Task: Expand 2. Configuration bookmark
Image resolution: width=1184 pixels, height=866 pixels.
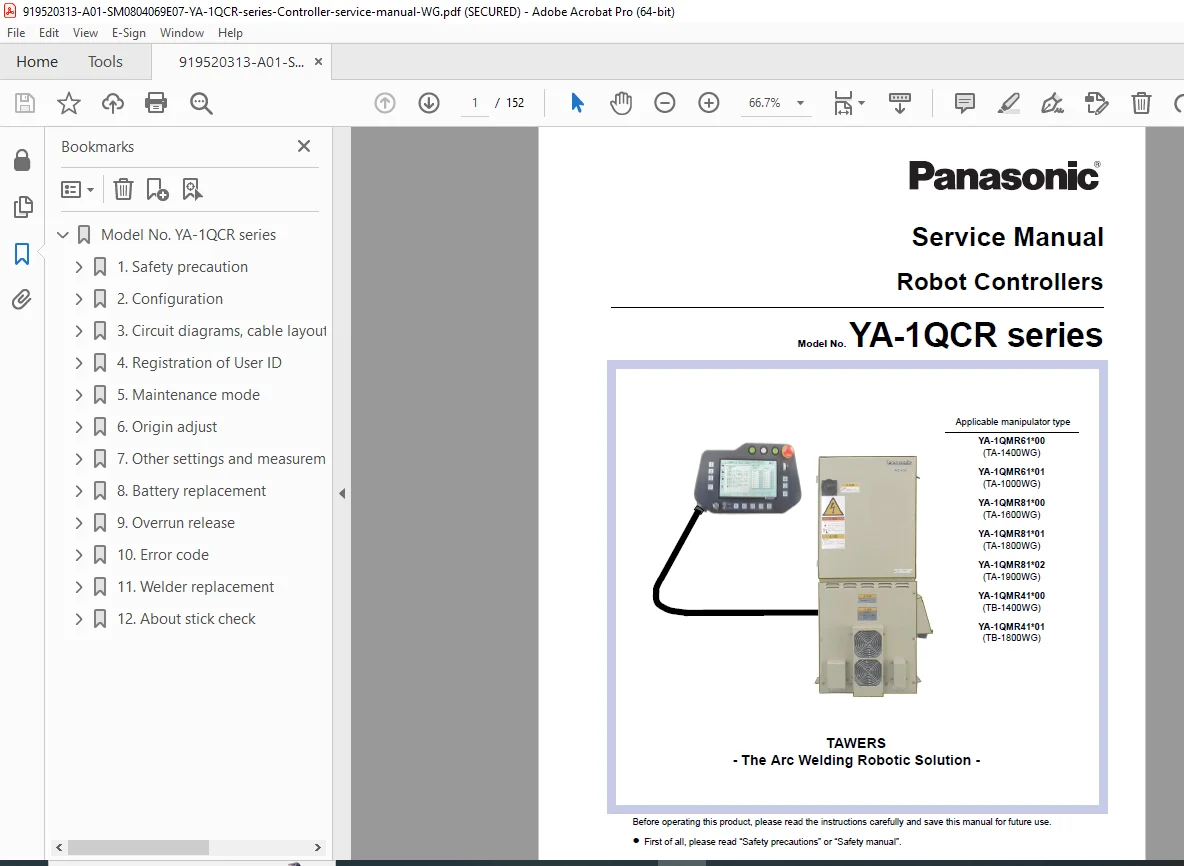Action: tap(79, 299)
